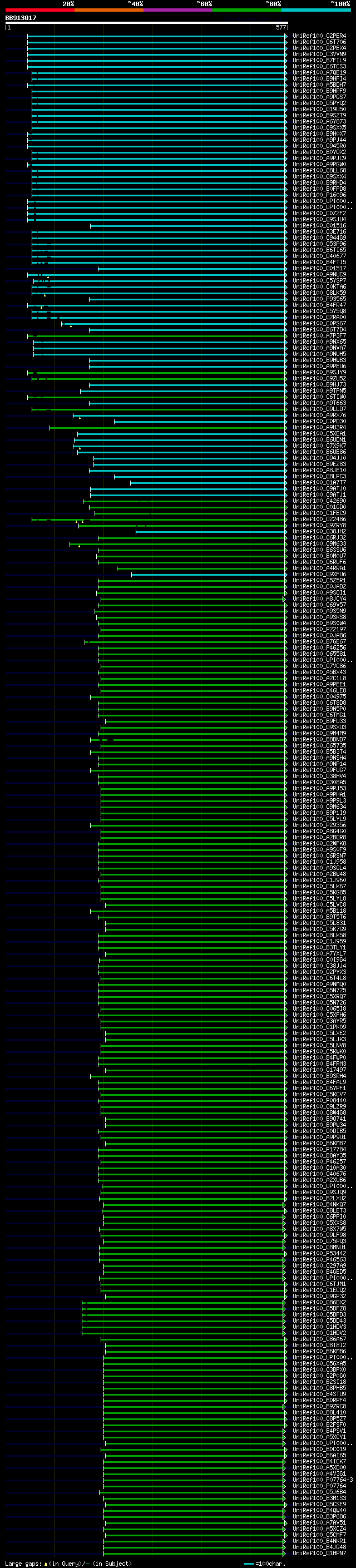356x1568 pixels.
Task: Select label UniRef100_B9P1I9
Action: click(x=319, y=813)
